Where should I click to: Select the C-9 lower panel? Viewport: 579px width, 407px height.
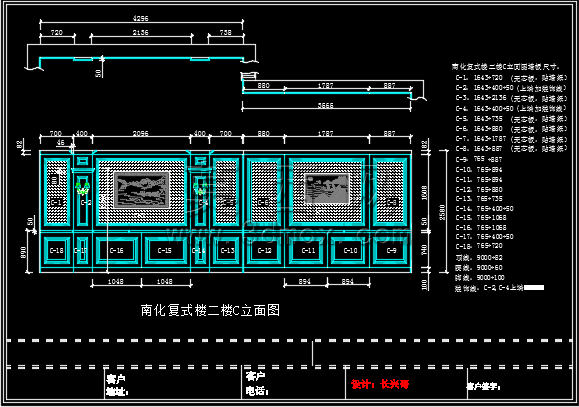[391, 250]
